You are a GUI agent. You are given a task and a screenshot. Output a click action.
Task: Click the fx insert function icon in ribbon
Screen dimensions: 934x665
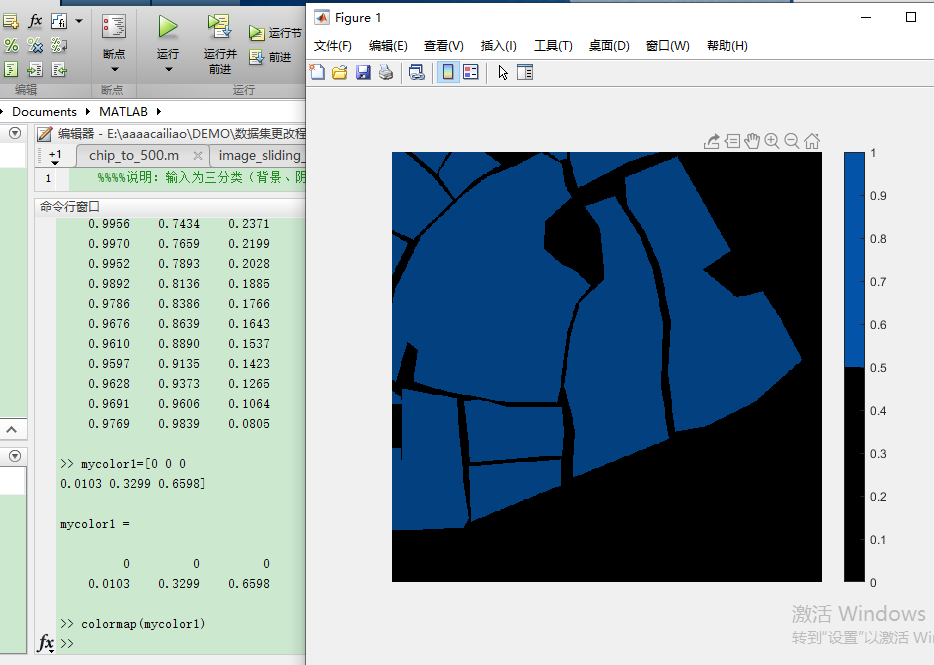click(35, 21)
